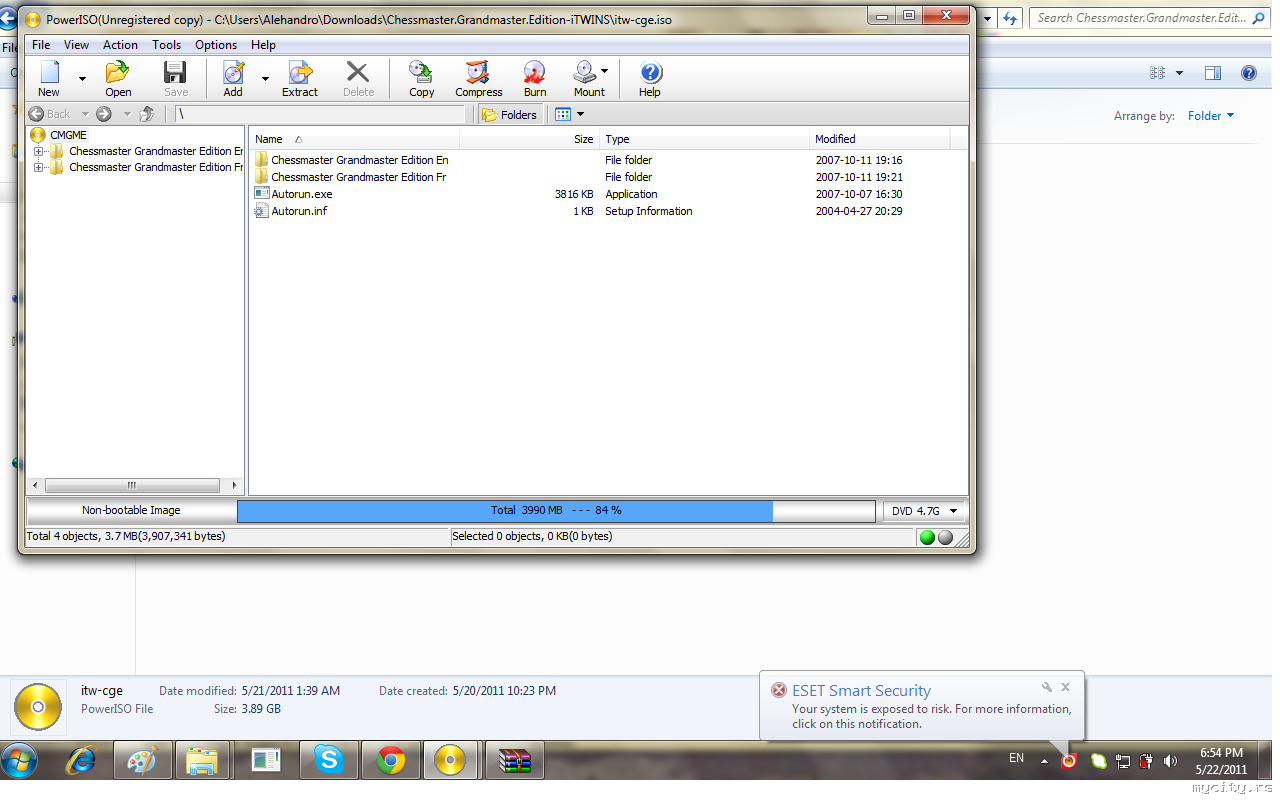Open the New button dropdown arrow
The image size is (1280, 800).
pos(82,78)
